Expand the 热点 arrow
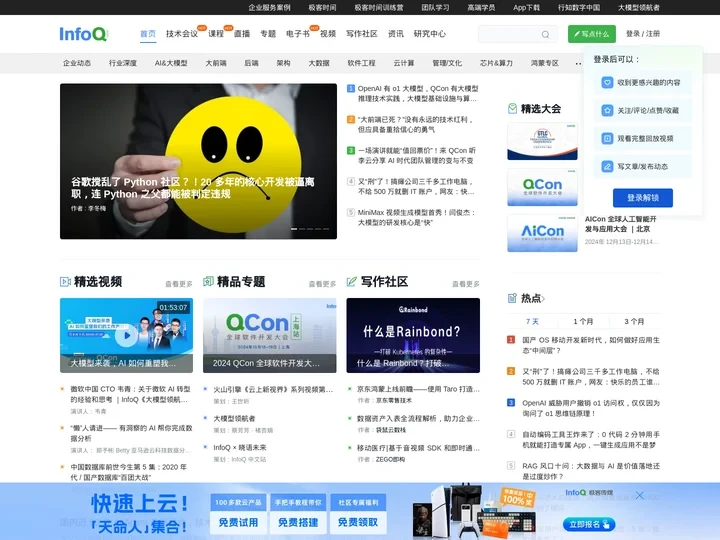 543,299
